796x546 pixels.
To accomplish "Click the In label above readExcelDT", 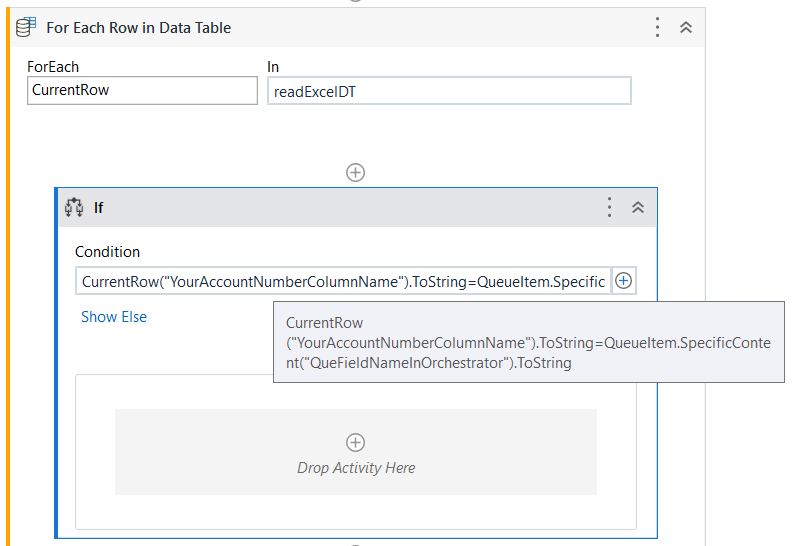I will coord(273,67).
